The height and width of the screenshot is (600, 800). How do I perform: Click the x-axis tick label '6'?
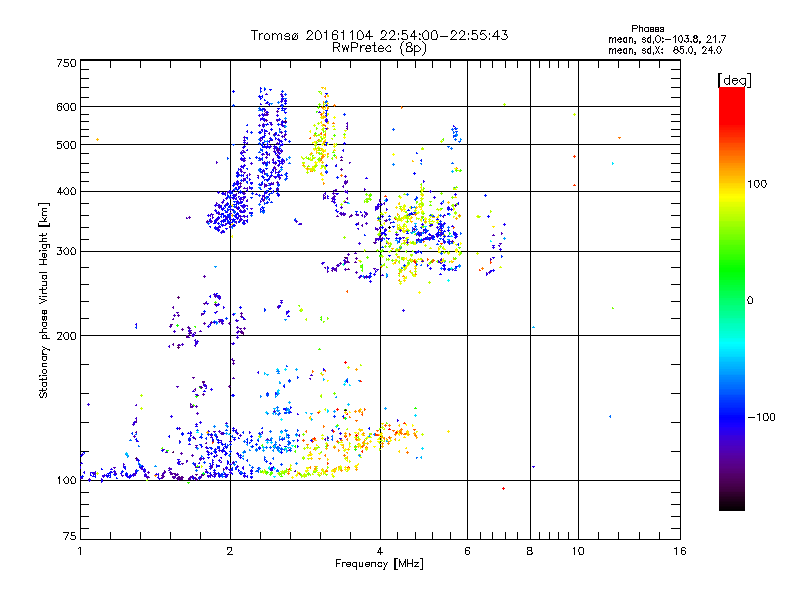[467, 551]
